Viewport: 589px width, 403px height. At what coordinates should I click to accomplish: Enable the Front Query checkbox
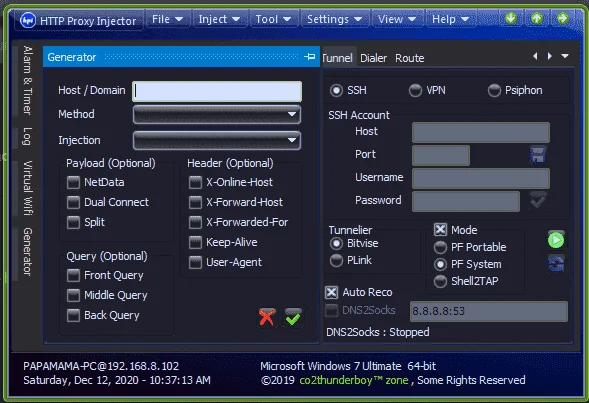[73, 275]
